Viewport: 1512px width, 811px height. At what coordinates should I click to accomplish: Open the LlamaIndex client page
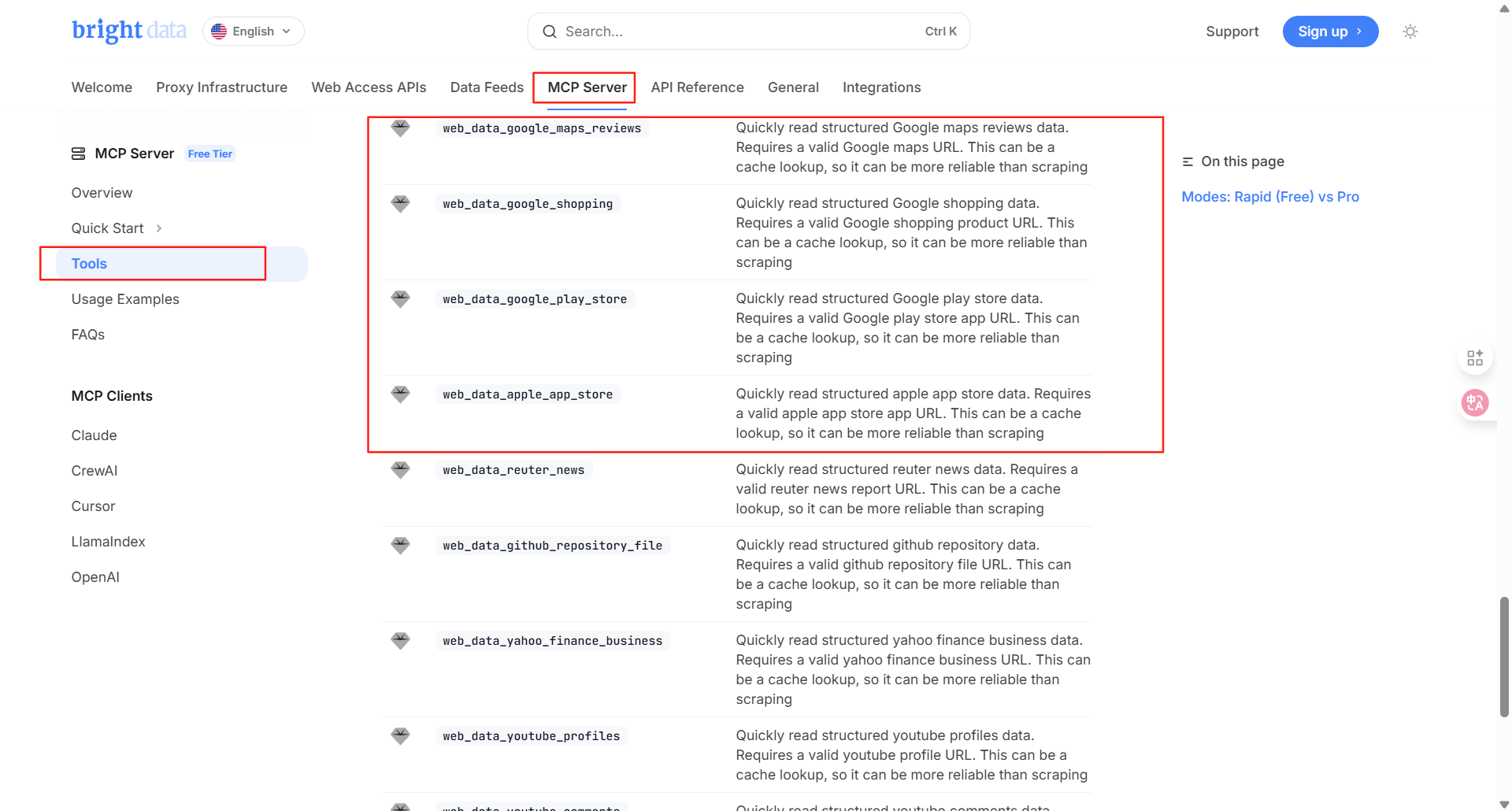[x=108, y=542]
